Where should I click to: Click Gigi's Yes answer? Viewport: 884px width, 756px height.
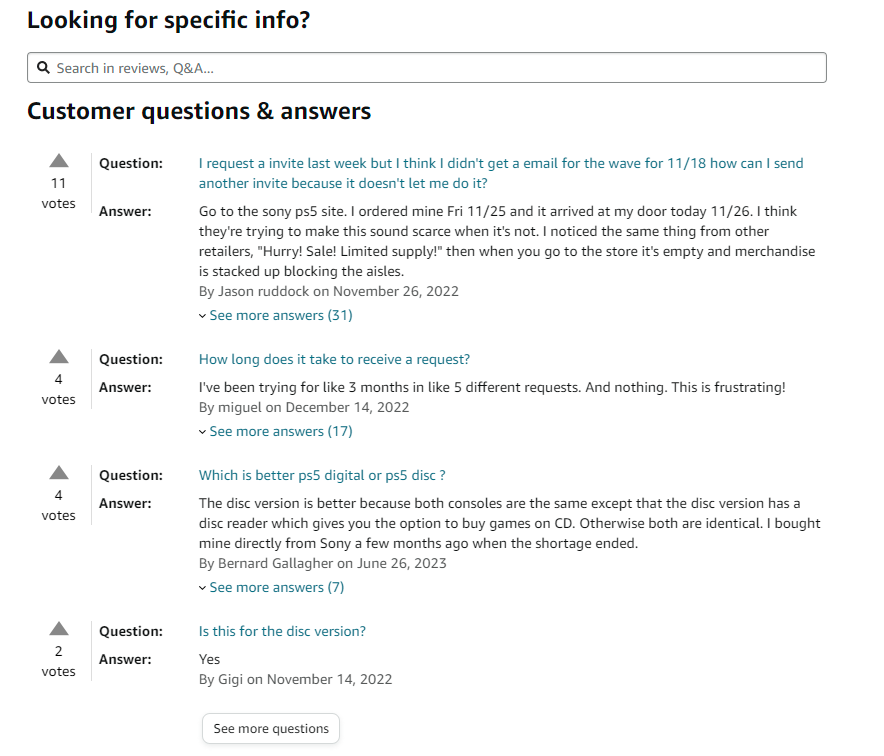[x=209, y=659]
